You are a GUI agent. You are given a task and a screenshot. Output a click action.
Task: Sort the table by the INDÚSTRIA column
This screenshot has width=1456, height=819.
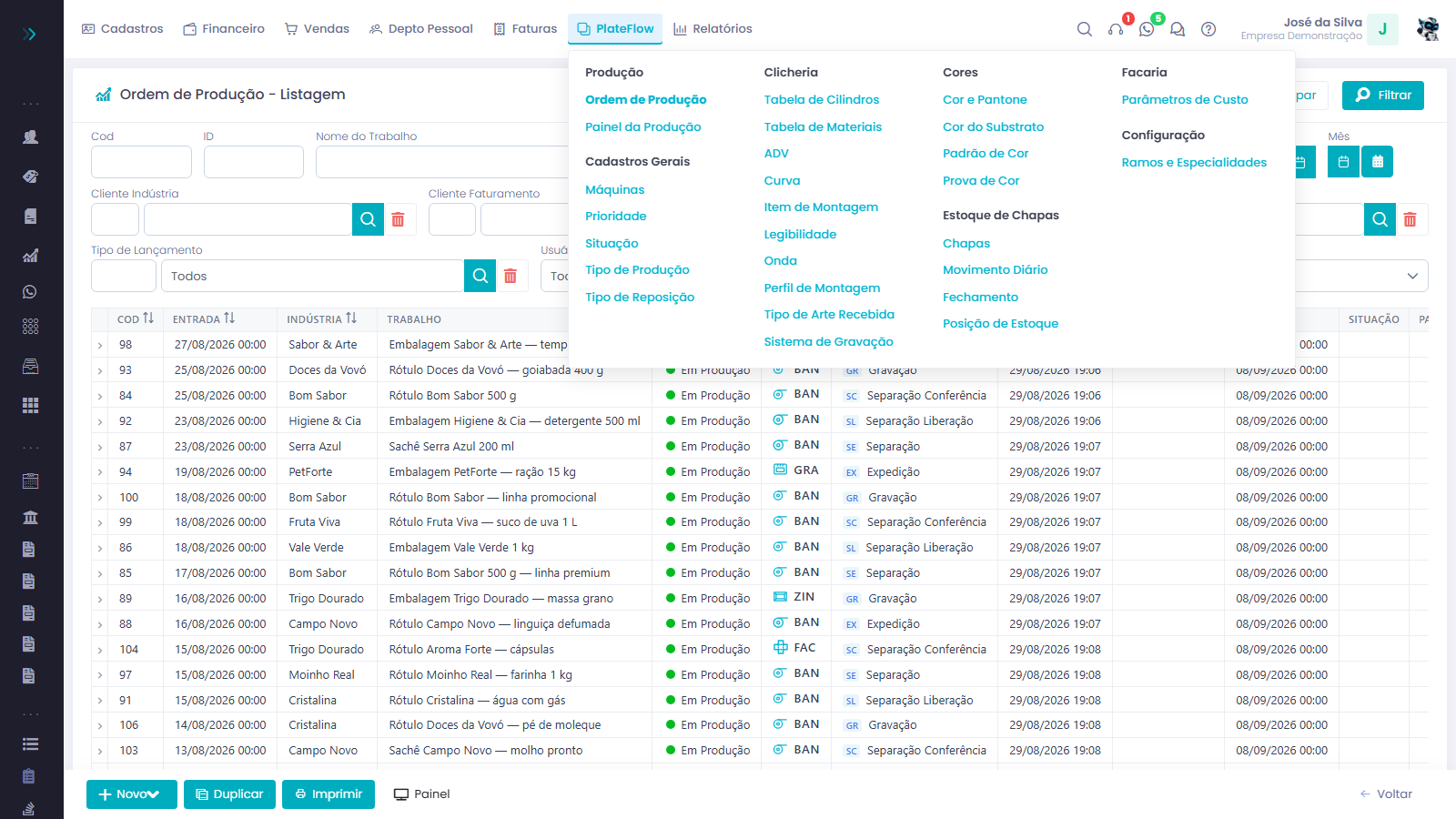[322, 319]
